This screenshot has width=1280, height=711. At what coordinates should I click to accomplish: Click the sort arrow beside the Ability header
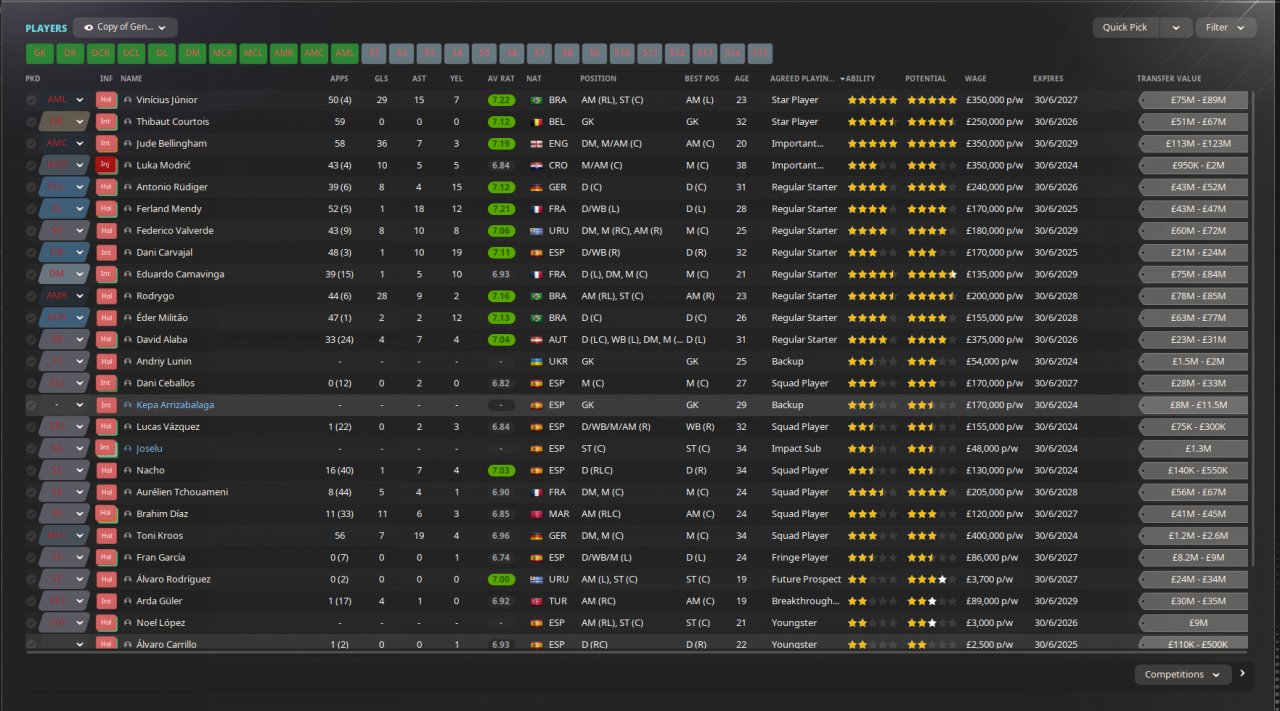point(842,78)
